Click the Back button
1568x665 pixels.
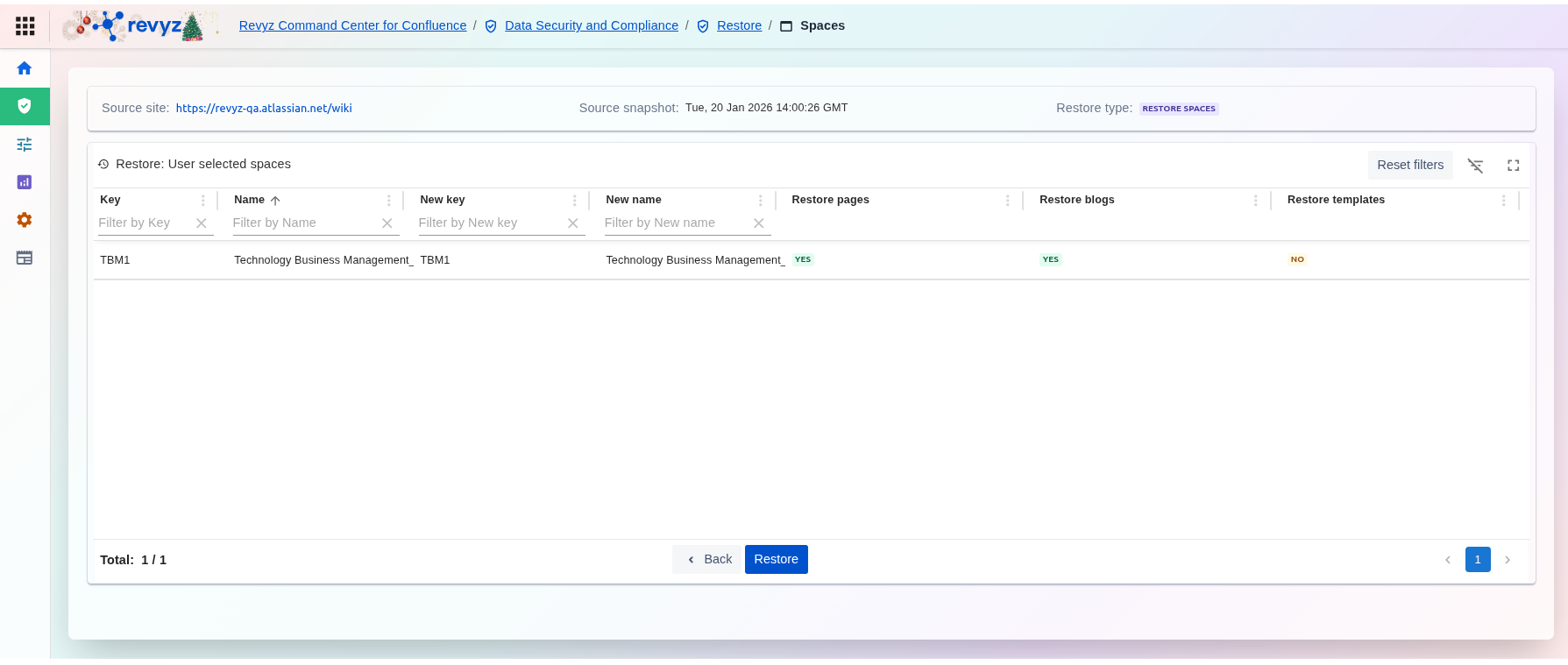pyautogui.click(x=708, y=559)
